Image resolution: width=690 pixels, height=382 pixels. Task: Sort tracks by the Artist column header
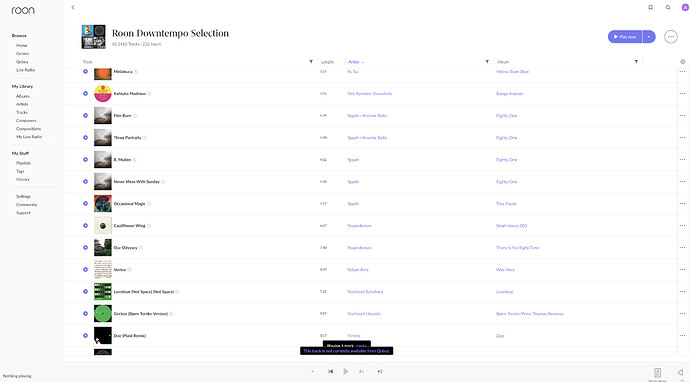pos(354,62)
